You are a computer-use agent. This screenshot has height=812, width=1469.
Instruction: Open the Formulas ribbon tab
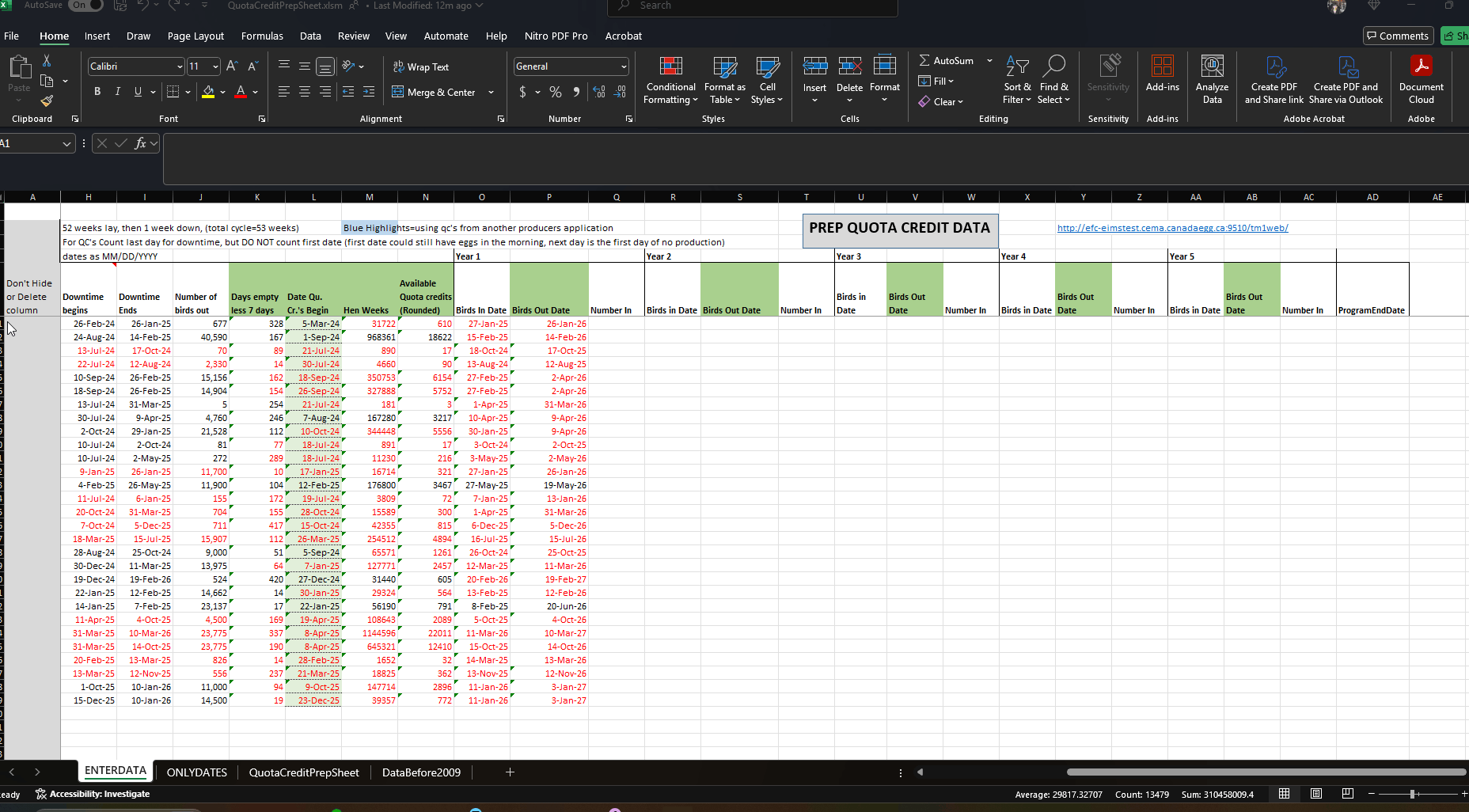click(262, 36)
